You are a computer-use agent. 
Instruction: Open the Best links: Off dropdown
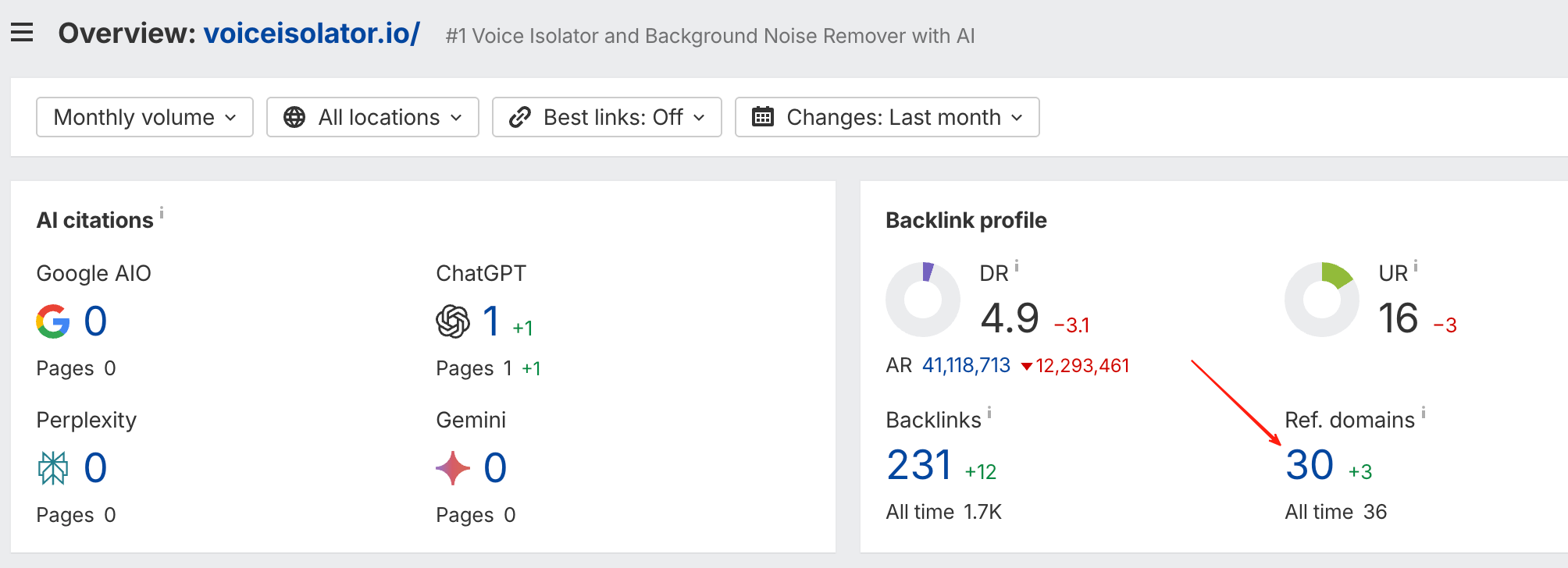pos(607,117)
